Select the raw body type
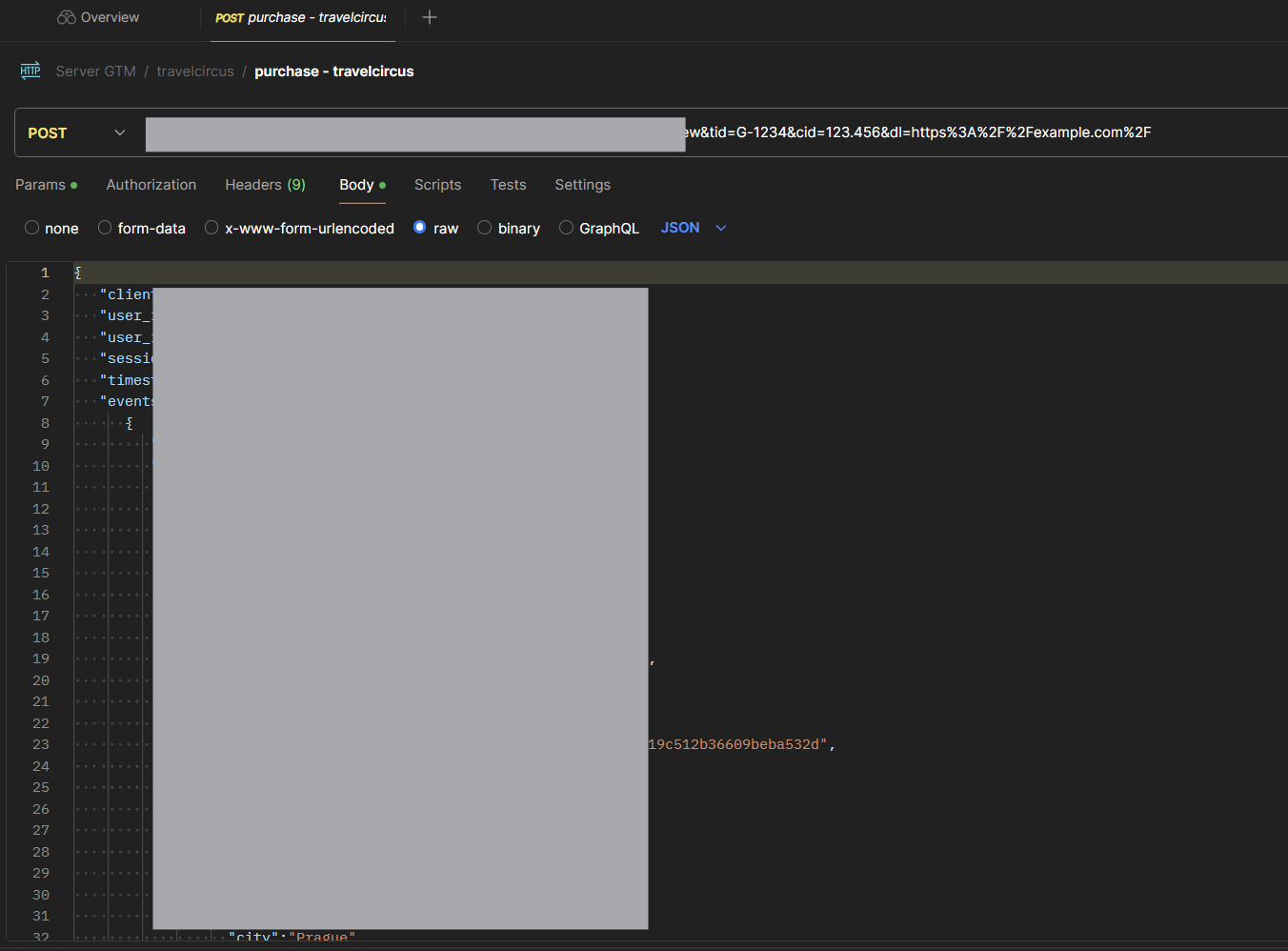This screenshot has width=1288, height=951. tap(435, 228)
